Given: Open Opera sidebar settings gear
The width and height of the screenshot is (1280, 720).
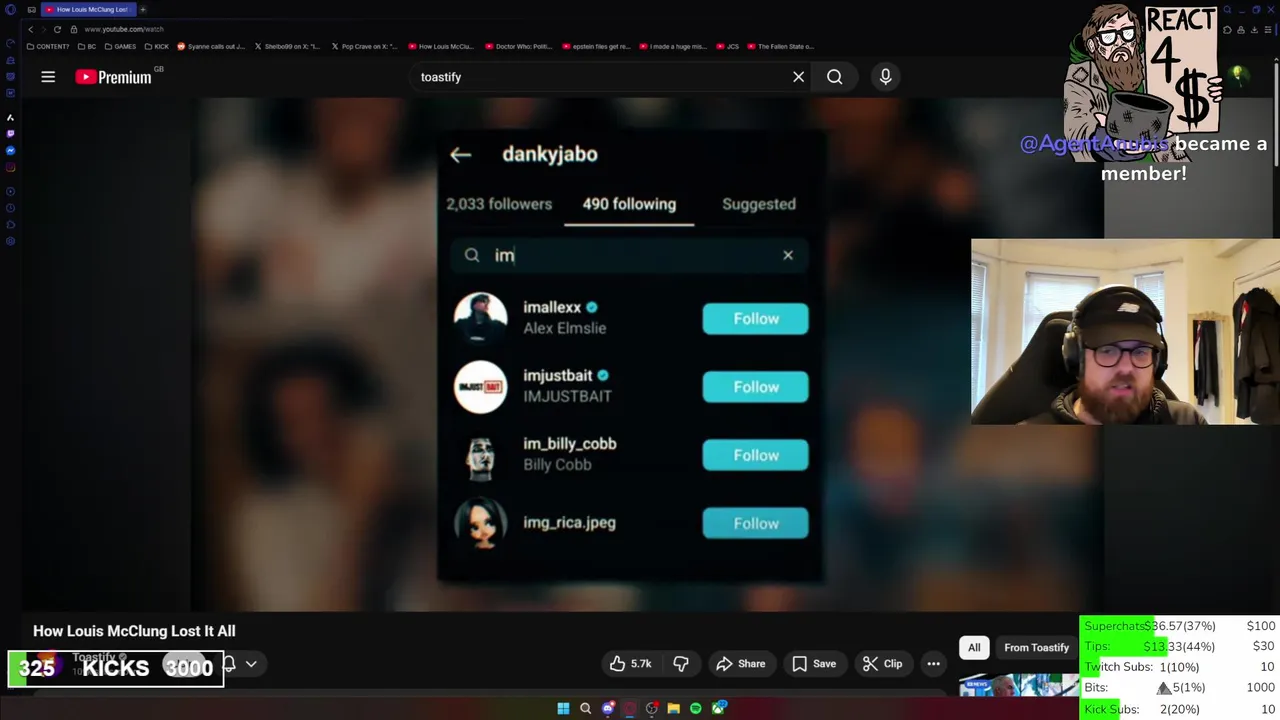Looking at the screenshot, I should click(10, 241).
